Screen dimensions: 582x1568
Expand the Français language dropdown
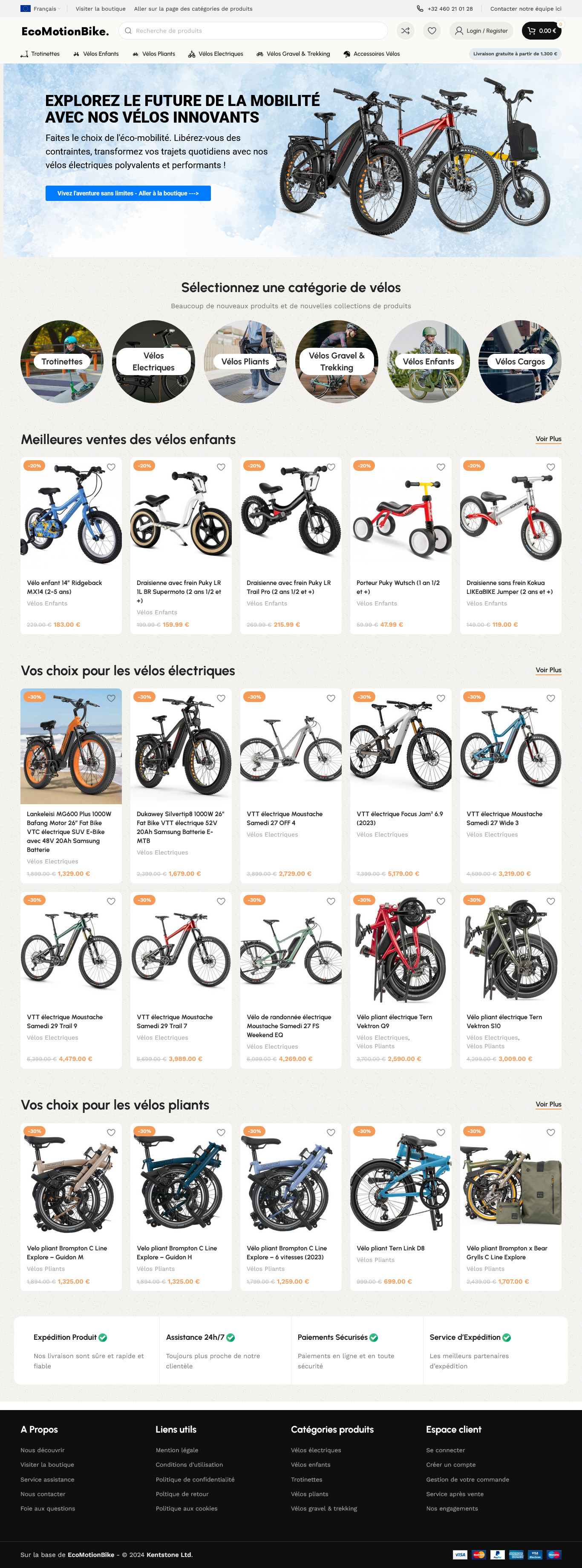[41, 9]
